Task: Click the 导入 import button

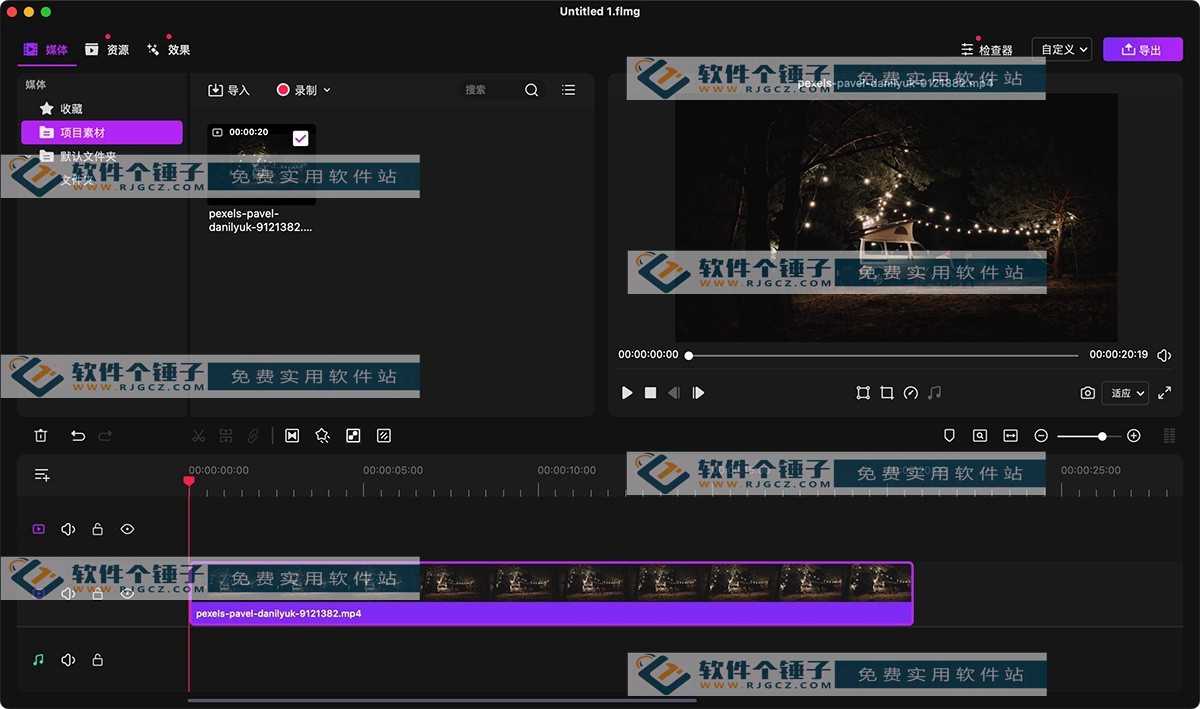Action: point(229,90)
